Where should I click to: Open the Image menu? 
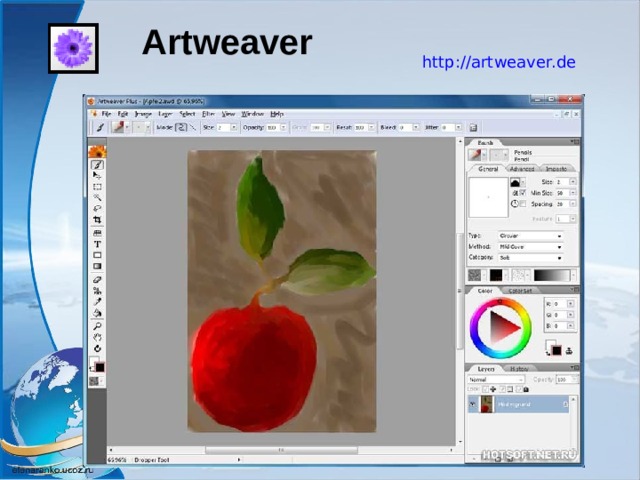pyautogui.click(x=143, y=114)
